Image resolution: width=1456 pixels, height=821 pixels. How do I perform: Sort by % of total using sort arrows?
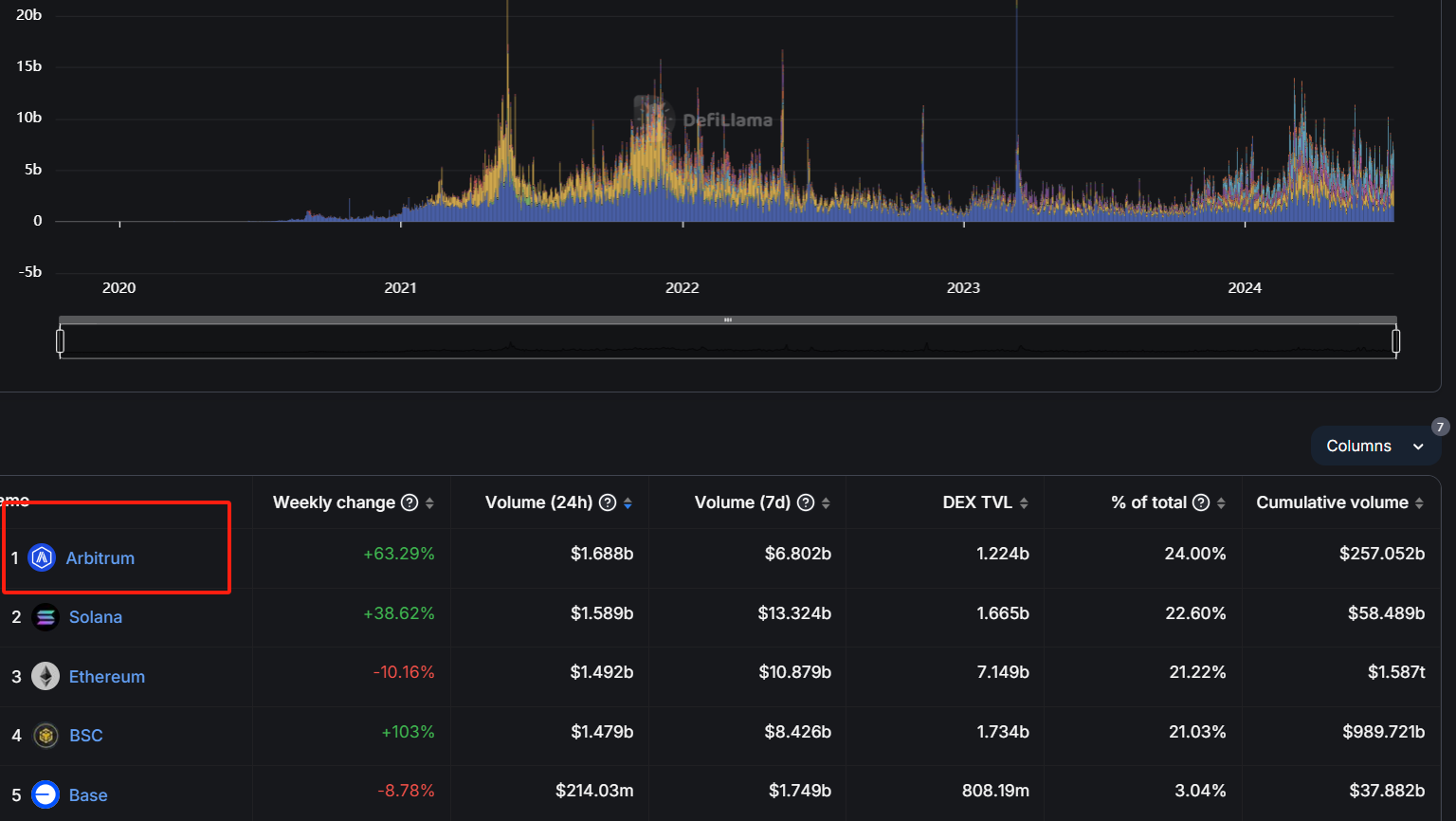[x=1221, y=503]
